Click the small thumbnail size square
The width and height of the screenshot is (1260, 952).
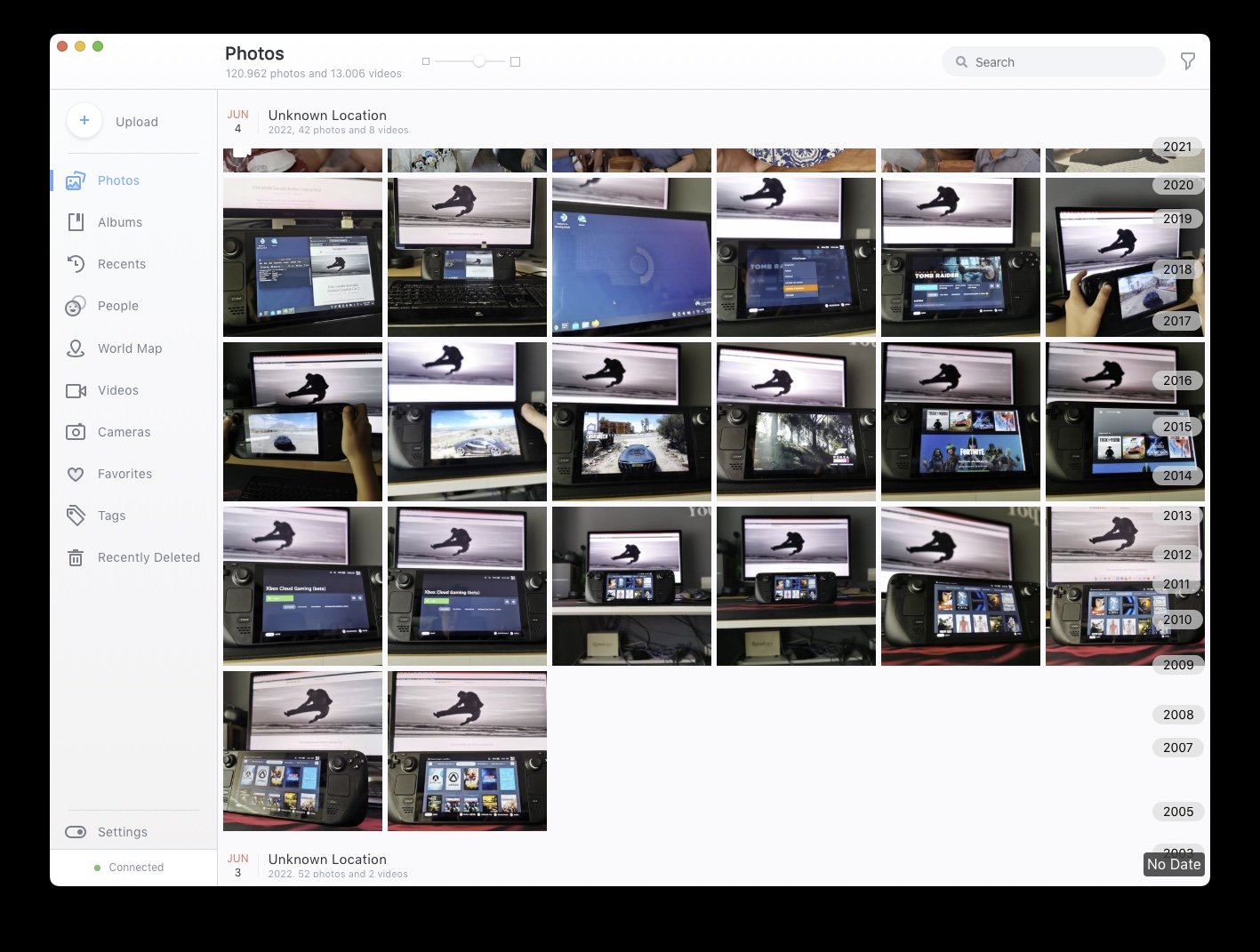click(426, 61)
